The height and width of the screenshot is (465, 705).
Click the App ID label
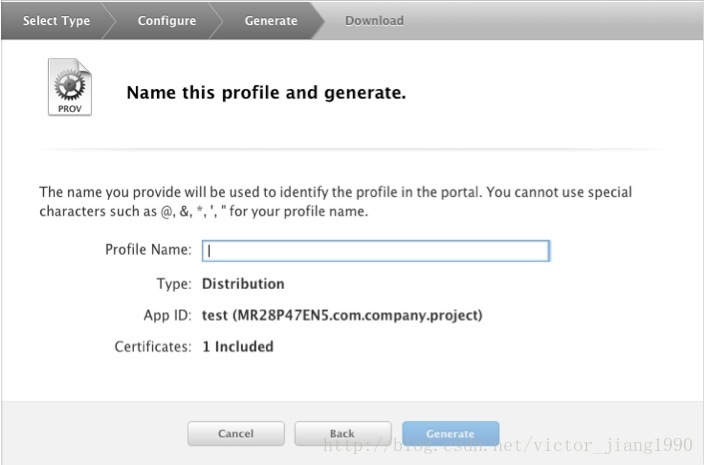point(167,315)
